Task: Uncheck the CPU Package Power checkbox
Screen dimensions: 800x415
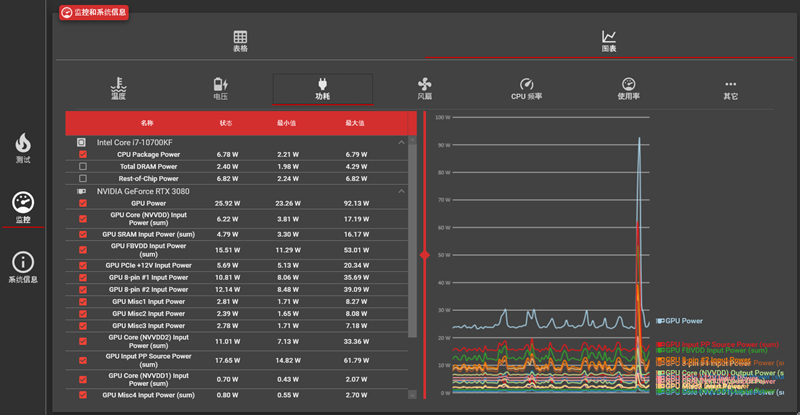Action: 83,155
